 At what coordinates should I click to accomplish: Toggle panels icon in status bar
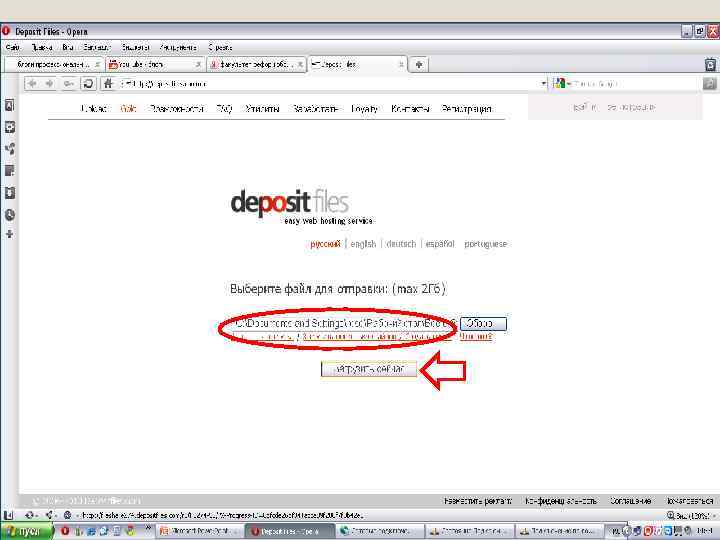pyautogui.click(x=8, y=515)
